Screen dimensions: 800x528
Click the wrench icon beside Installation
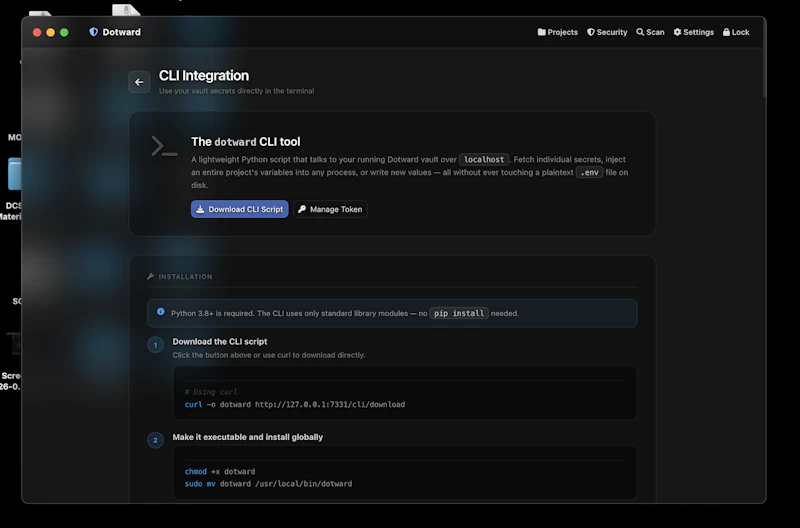point(151,276)
